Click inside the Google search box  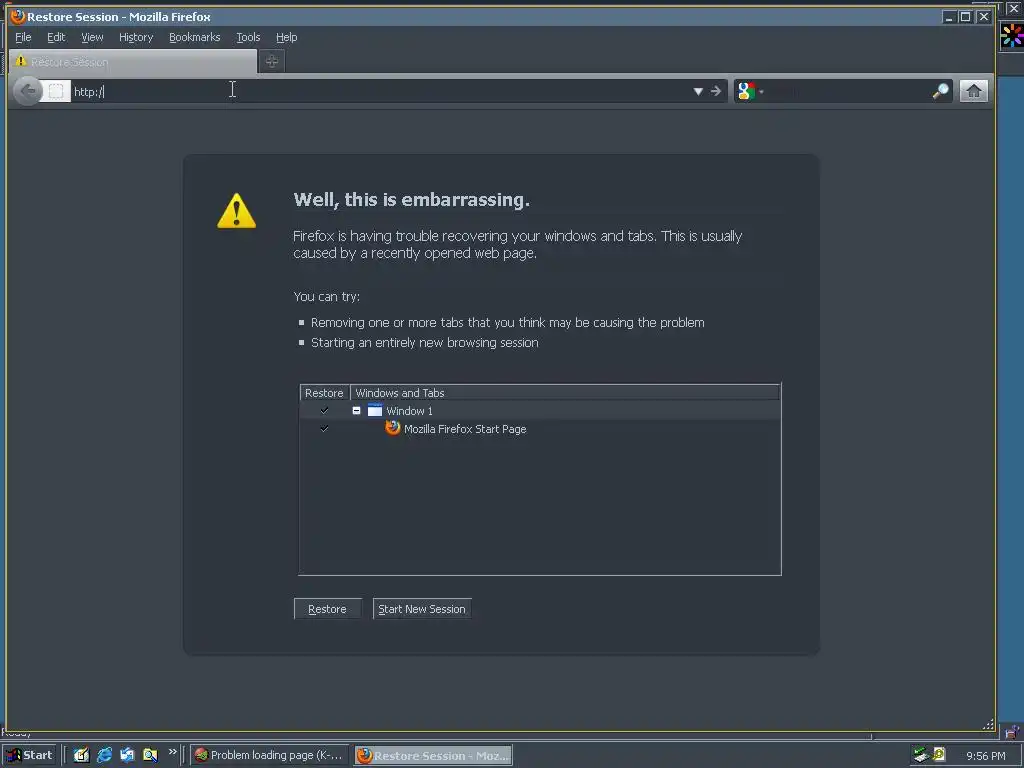tap(848, 91)
